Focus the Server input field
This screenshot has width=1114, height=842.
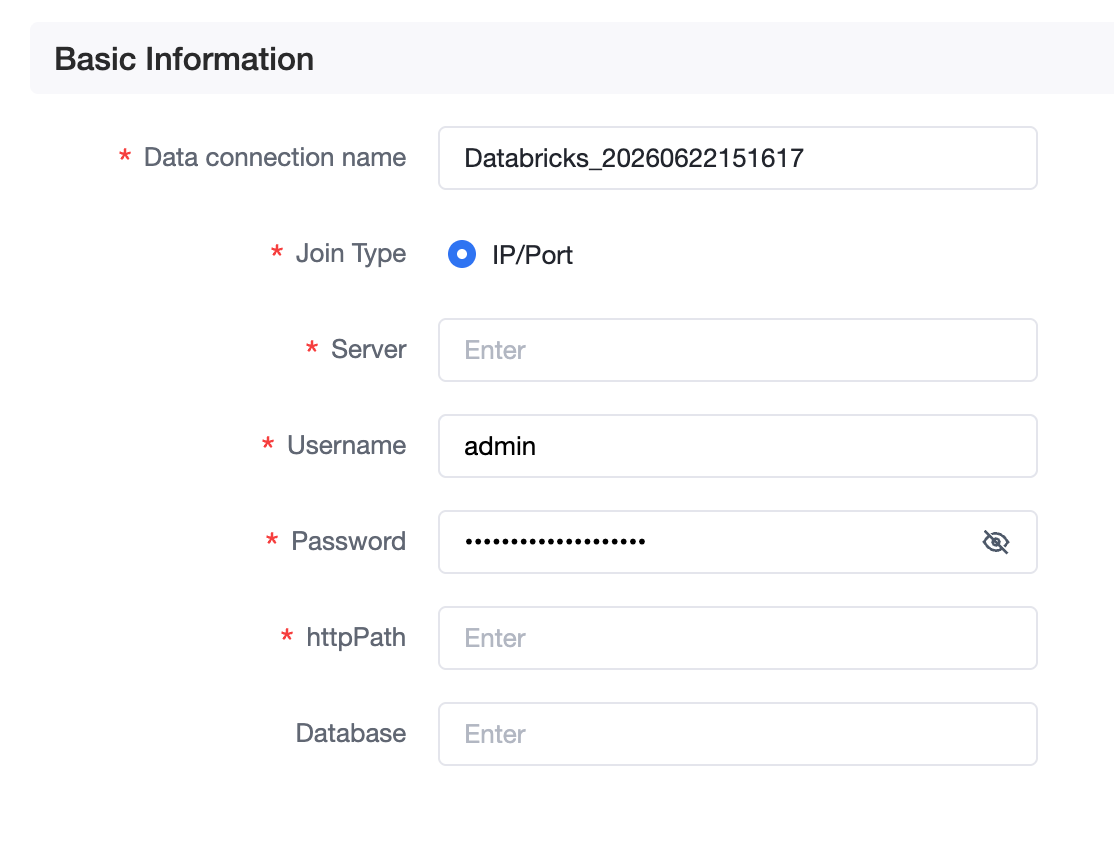coord(737,350)
